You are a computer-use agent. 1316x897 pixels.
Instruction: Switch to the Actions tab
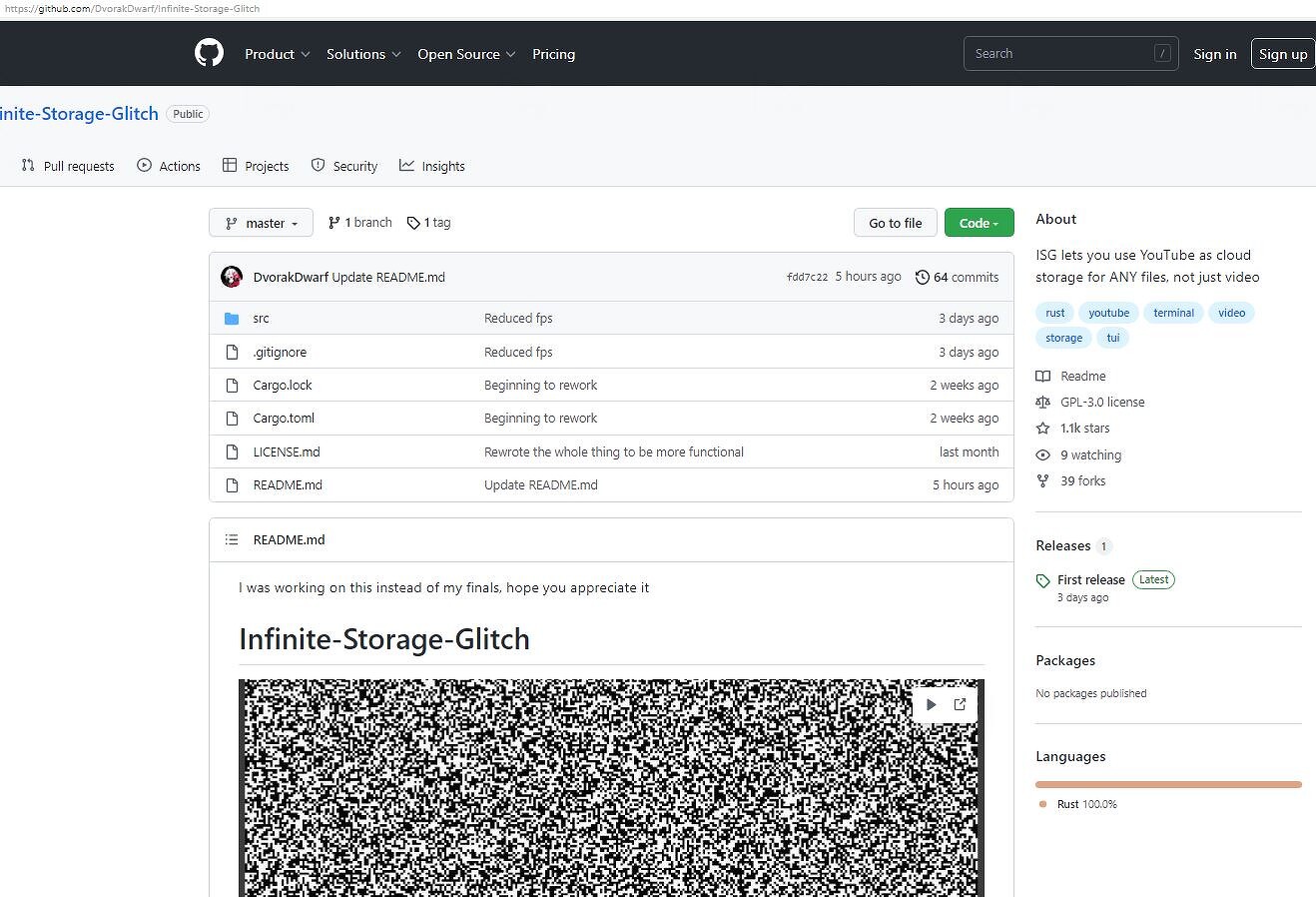click(169, 166)
